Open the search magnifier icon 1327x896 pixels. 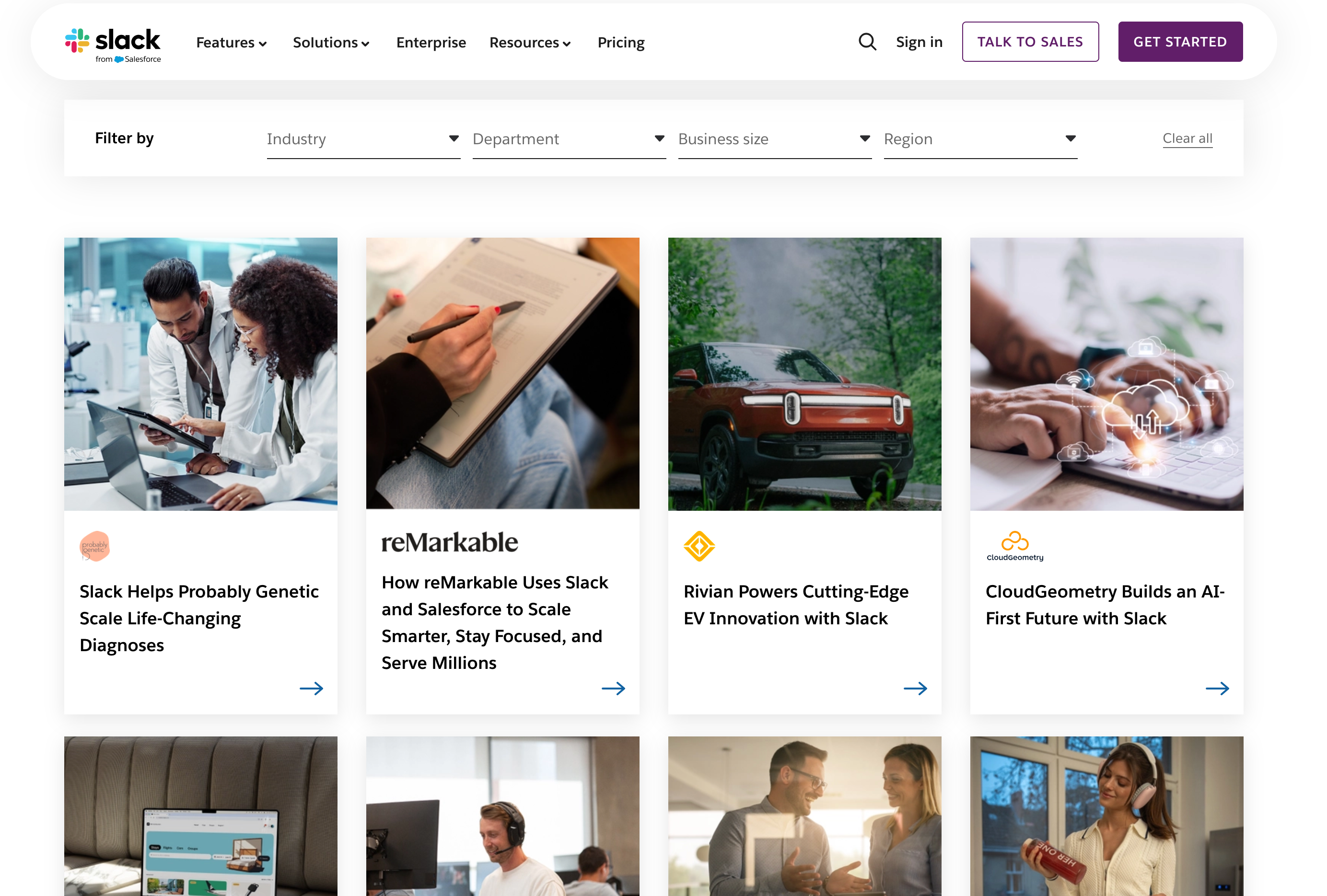867,42
